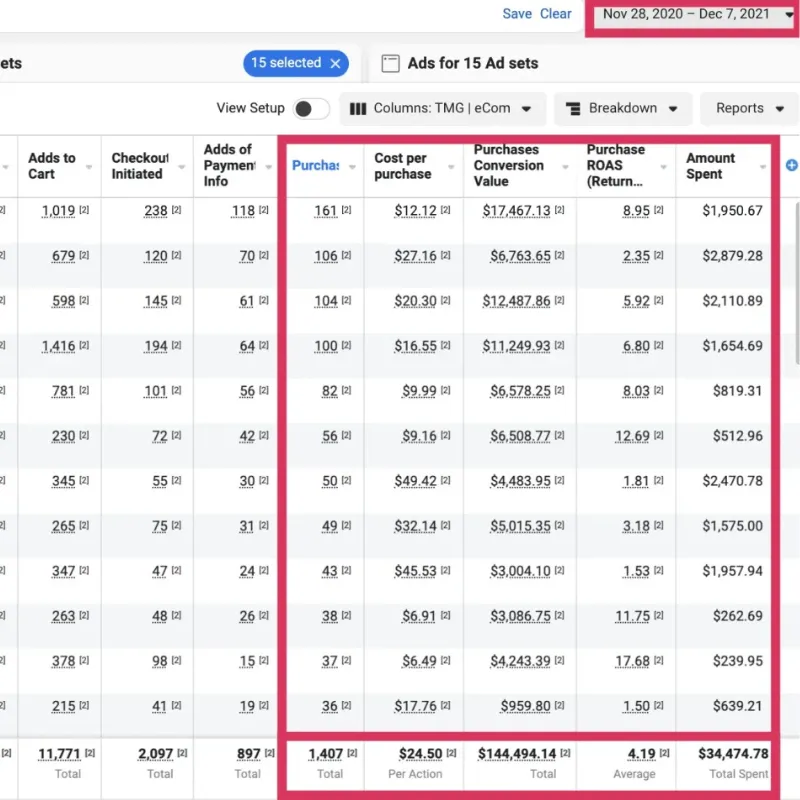The image size is (800, 800).
Task: Click the 8.95 ROAS value
Action: tap(636, 211)
